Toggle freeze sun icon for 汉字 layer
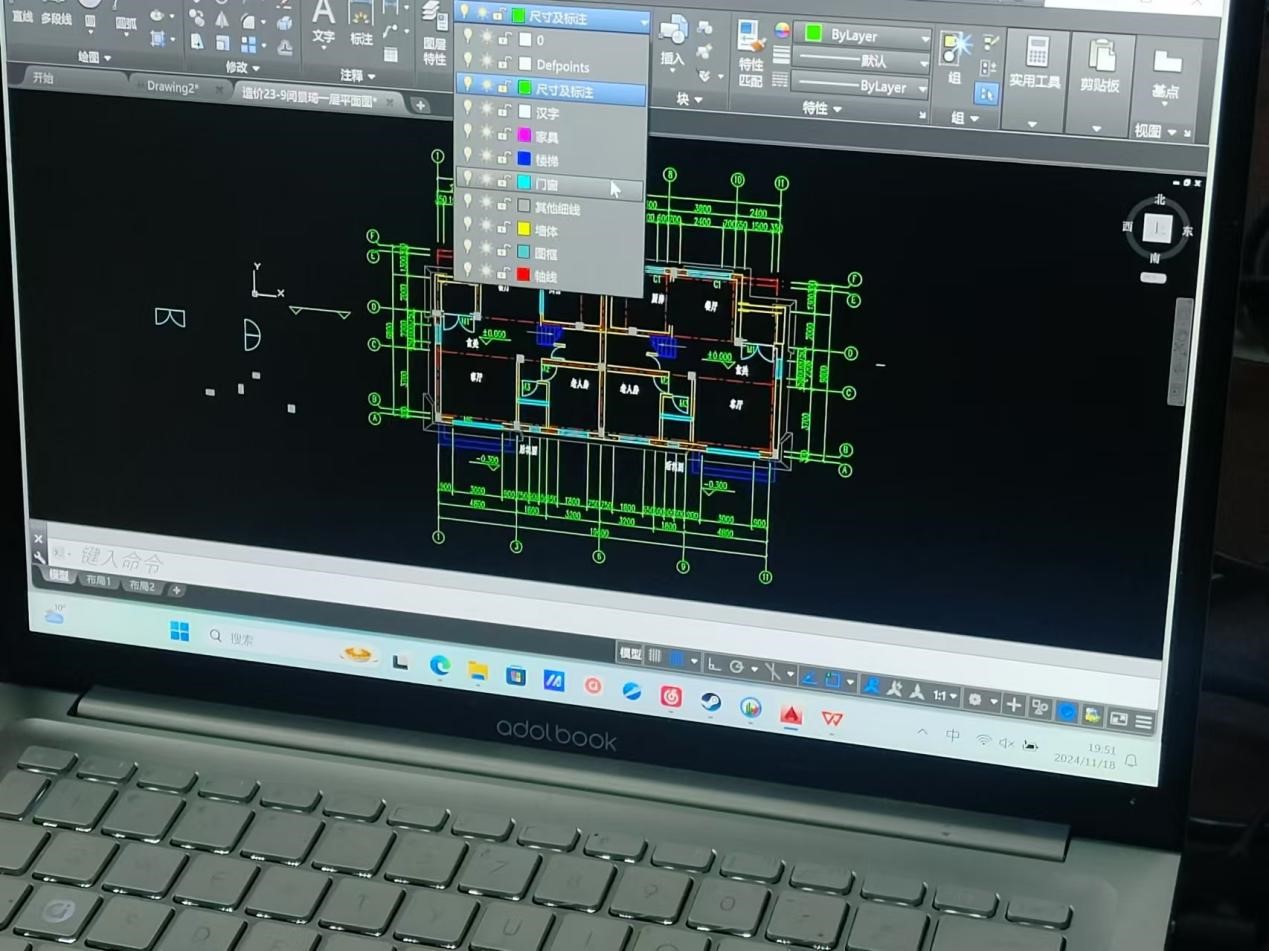The height and width of the screenshot is (951, 1269). coord(485,110)
